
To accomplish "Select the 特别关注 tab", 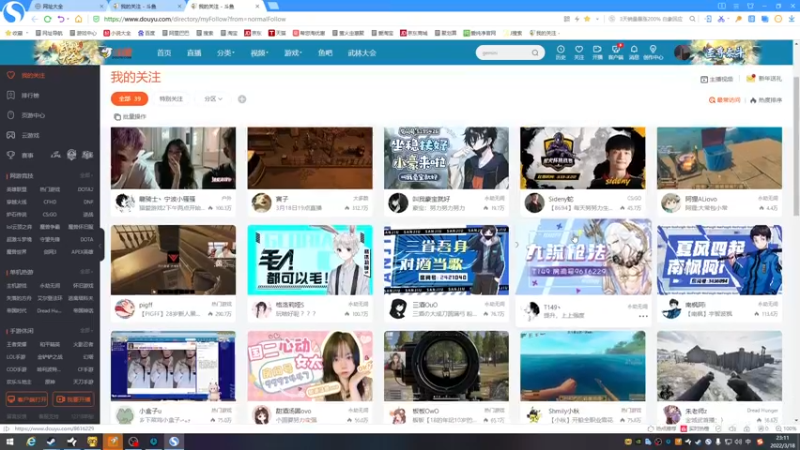I will coord(171,99).
